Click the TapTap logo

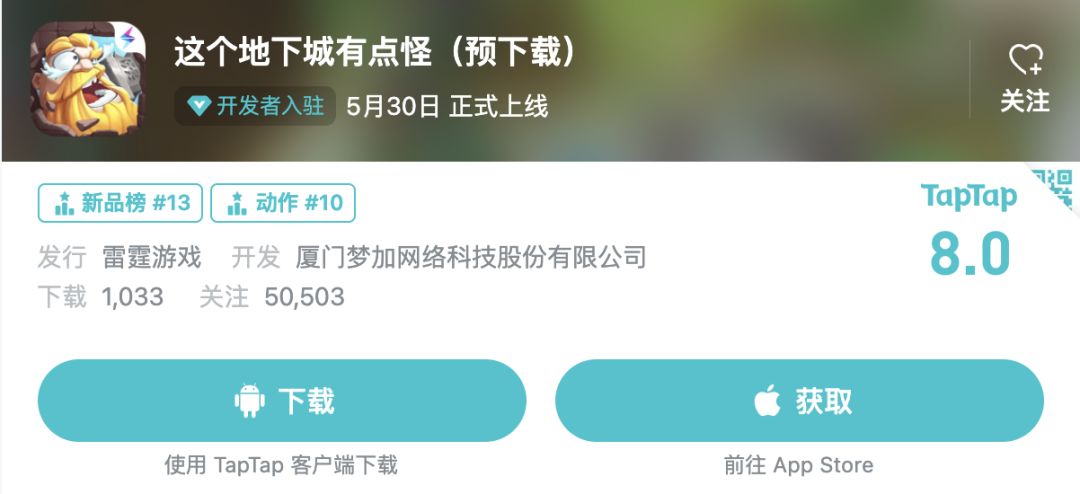[969, 196]
